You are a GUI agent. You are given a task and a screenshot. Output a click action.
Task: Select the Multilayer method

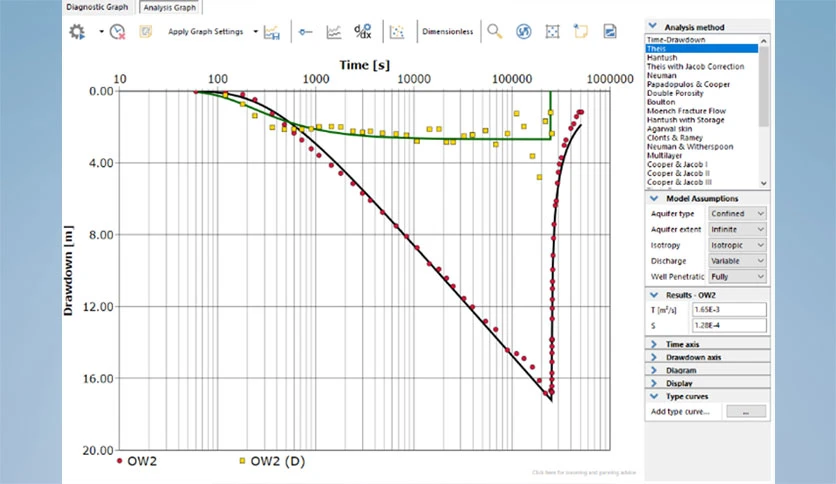664,155
